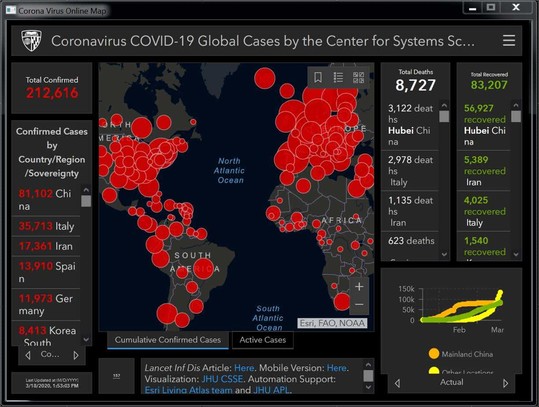Go to next country list page
539x407 pixels.
[76, 355]
